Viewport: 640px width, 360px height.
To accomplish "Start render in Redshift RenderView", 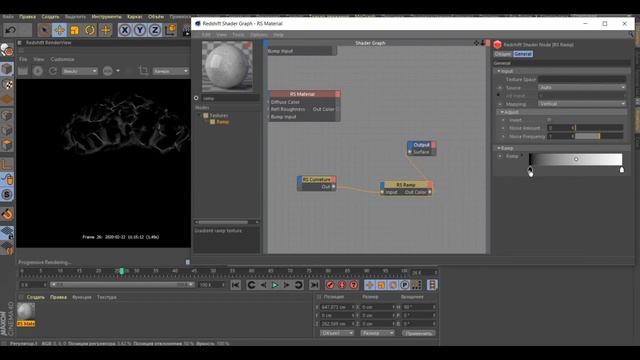I will point(38,71).
